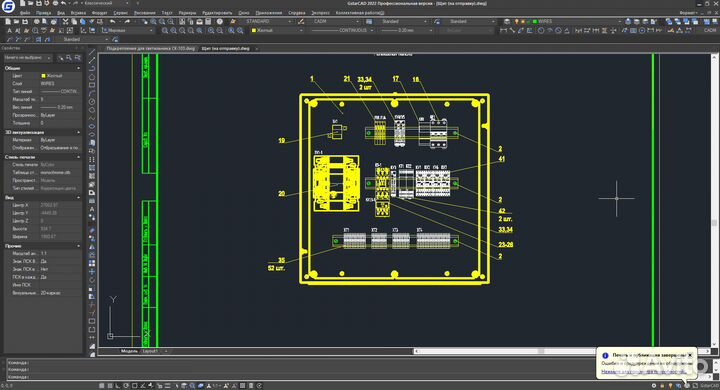Viewport: 720px width, 390px height.
Task: Select the Arc draw tool
Action: click(x=92, y=93)
